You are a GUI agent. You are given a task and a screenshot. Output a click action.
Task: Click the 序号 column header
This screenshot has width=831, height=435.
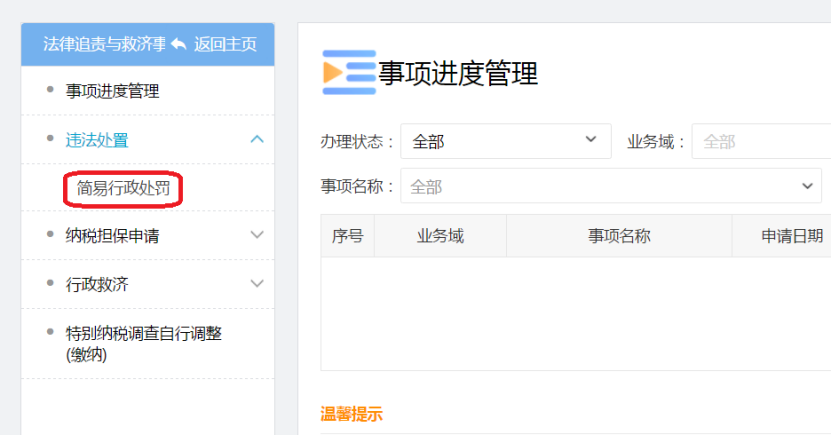348,236
